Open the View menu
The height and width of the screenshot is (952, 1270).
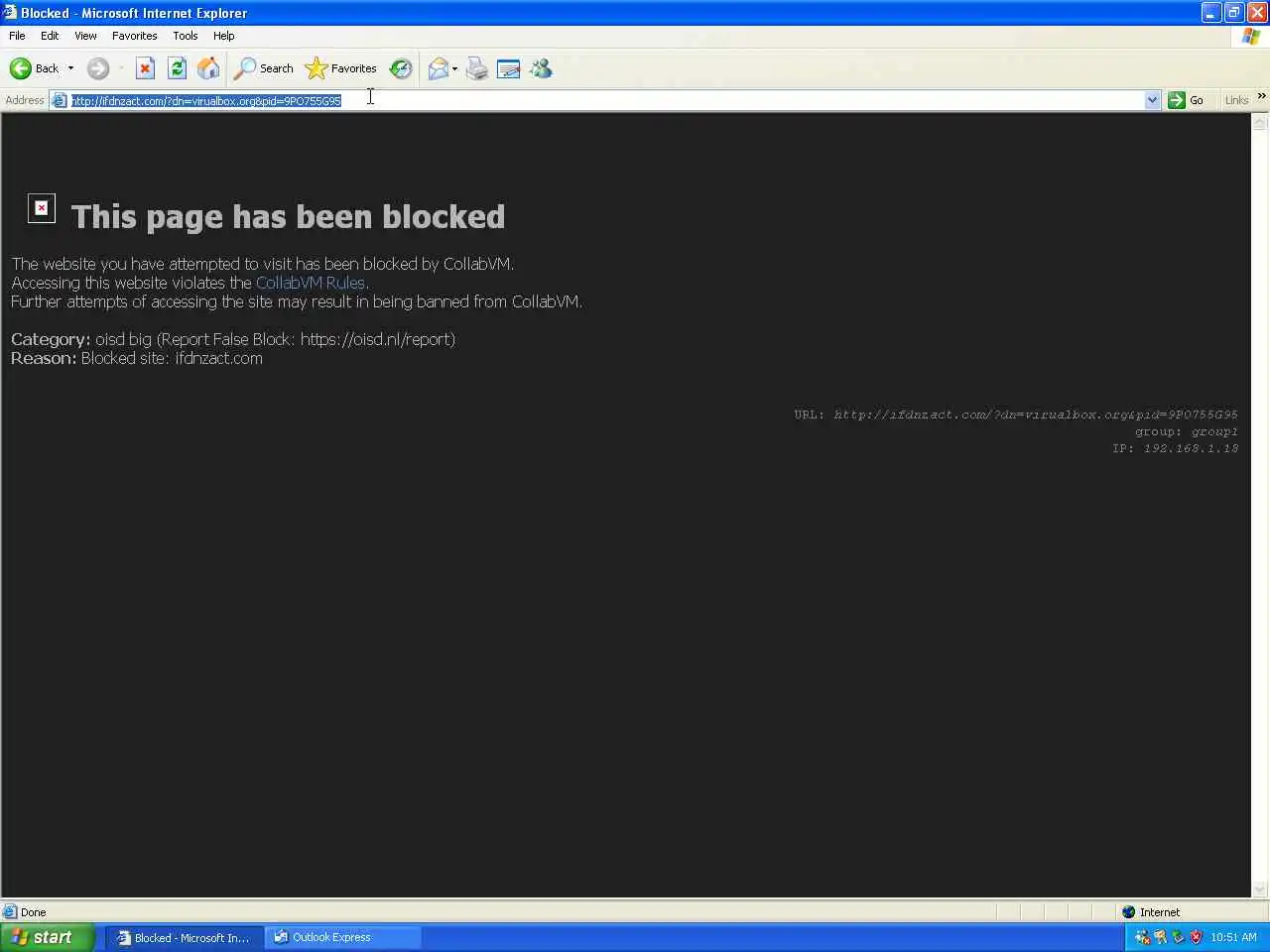(85, 36)
